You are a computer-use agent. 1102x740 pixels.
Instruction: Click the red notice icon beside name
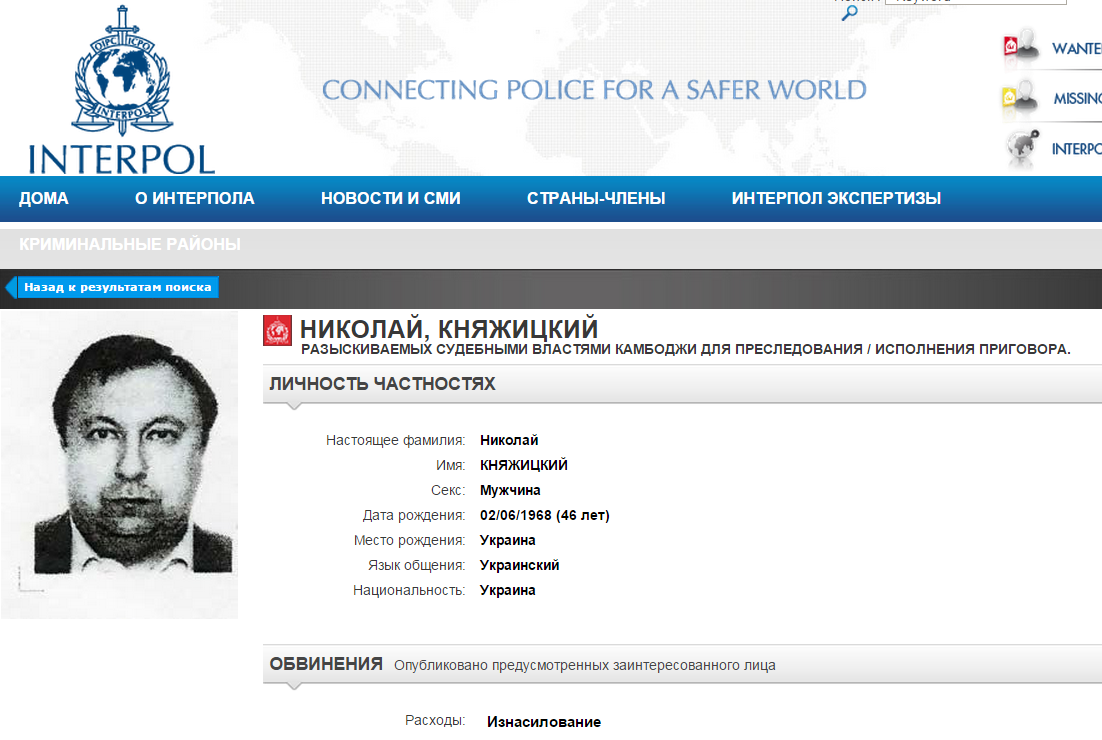[277, 330]
